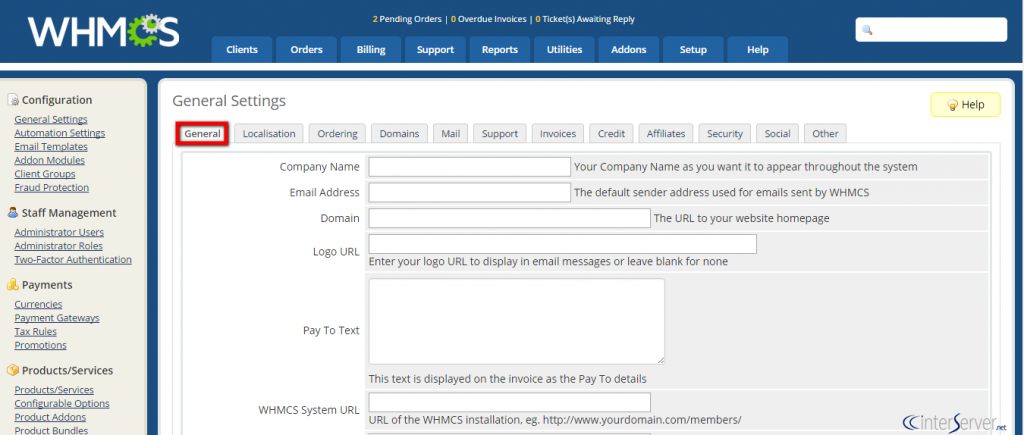Image resolution: width=1024 pixels, height=435 pixels.
Task: Click the Email Address input field
Action: click(x=470, y=192)
